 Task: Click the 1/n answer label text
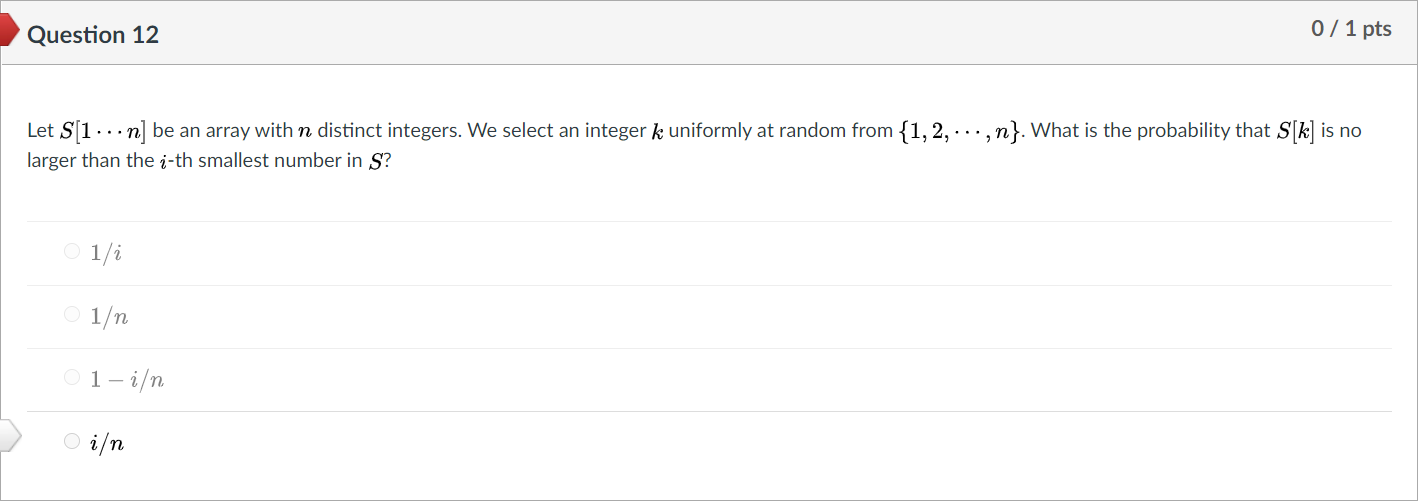[x=109, y=317]
